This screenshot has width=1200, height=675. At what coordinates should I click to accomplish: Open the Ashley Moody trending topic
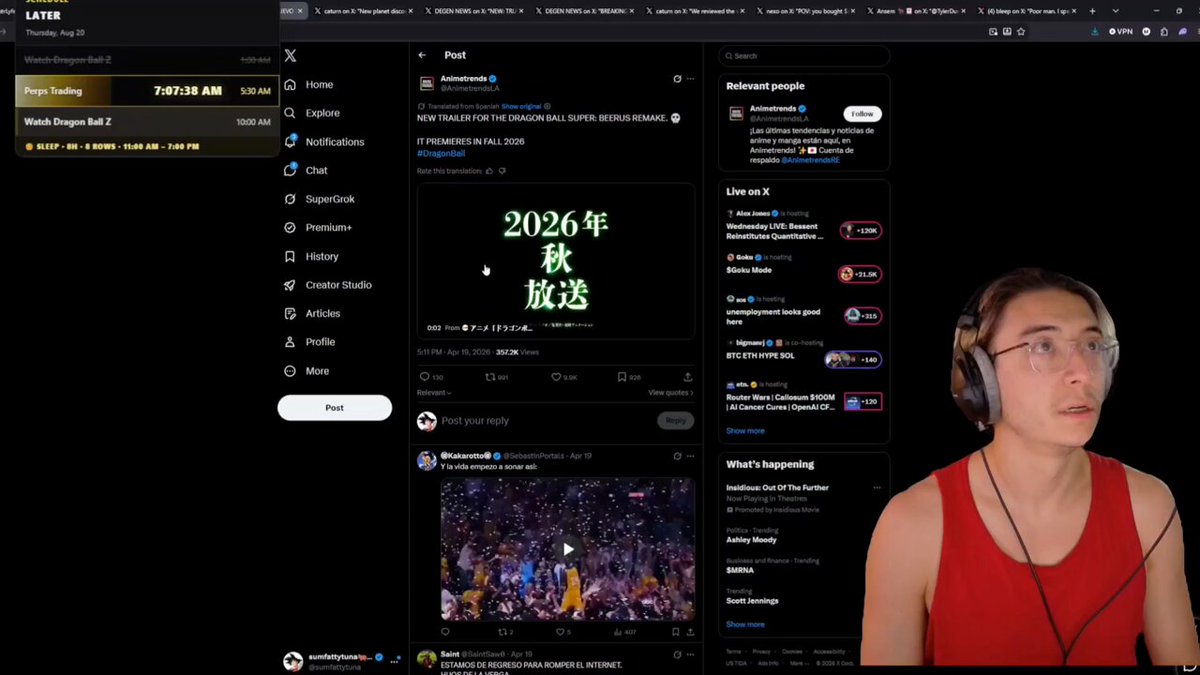click(x=751, y=540)
